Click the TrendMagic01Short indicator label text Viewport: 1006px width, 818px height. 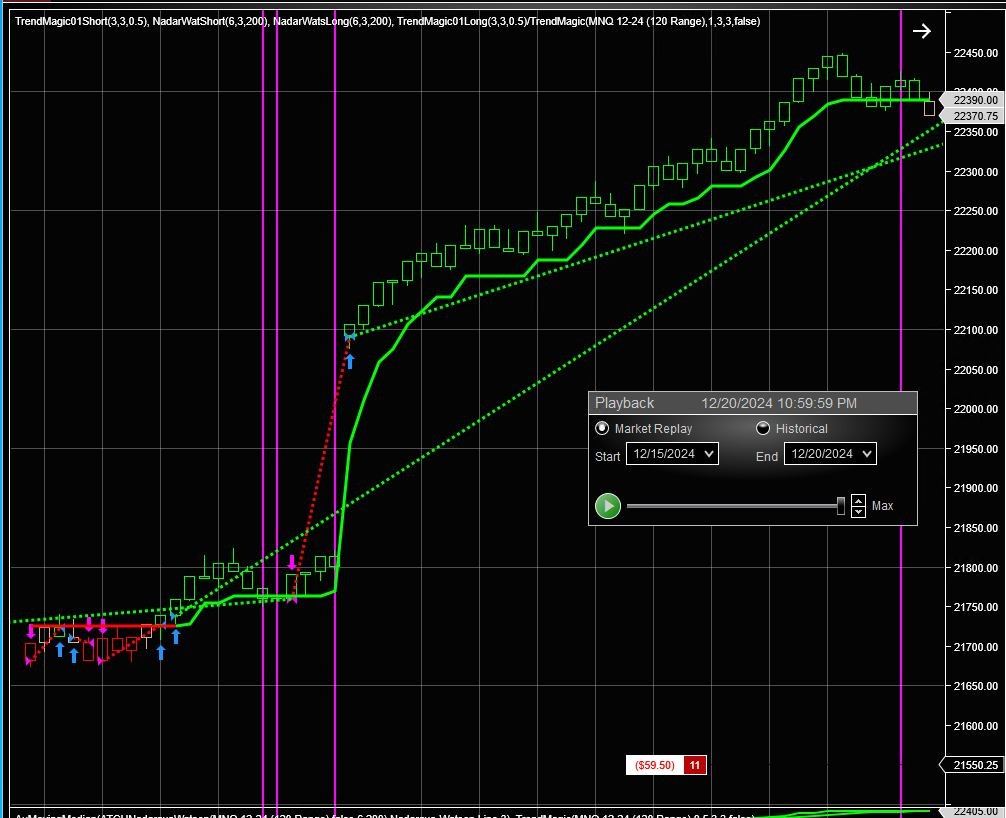(x=81, y=21)
